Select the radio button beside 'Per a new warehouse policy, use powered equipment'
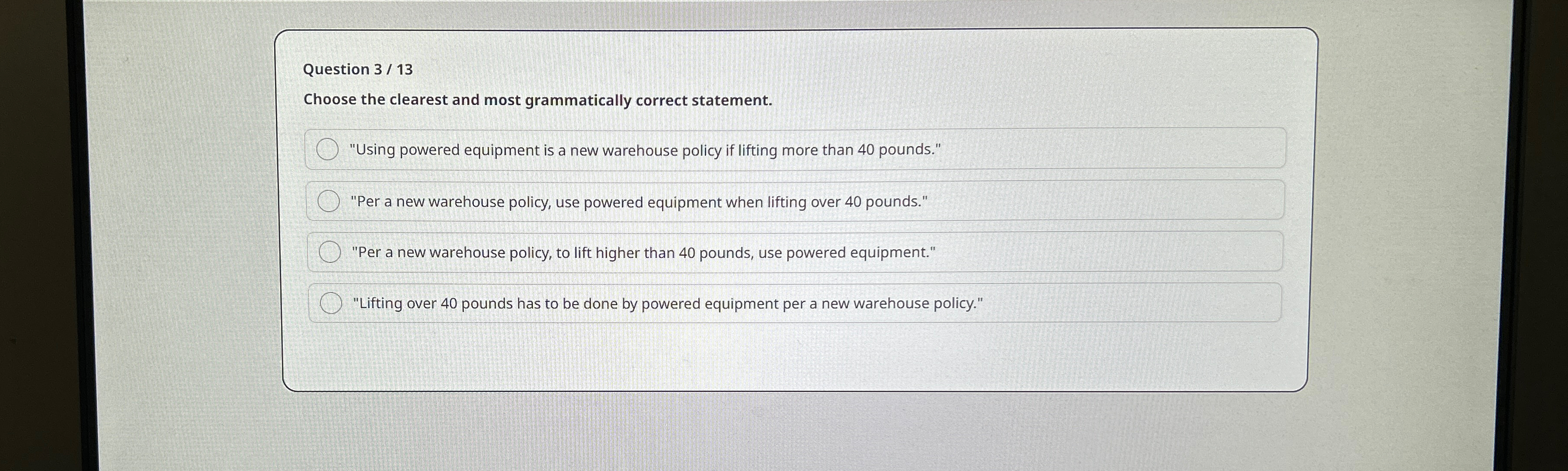The width and height of the screenshot is (1568, 471). pos(329,201)
